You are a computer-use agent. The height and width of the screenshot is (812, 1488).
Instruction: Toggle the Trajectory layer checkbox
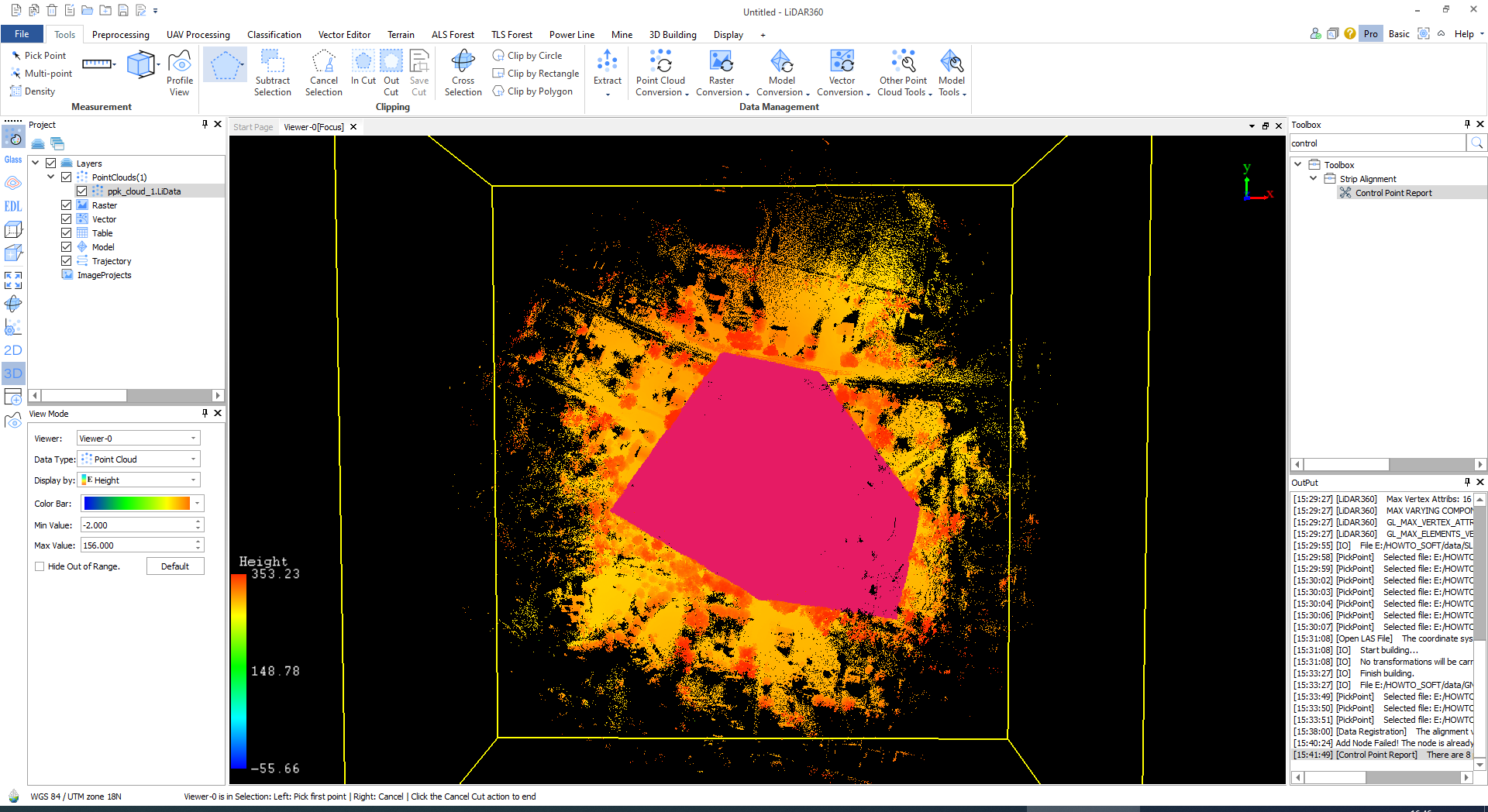tap(67, 261)
